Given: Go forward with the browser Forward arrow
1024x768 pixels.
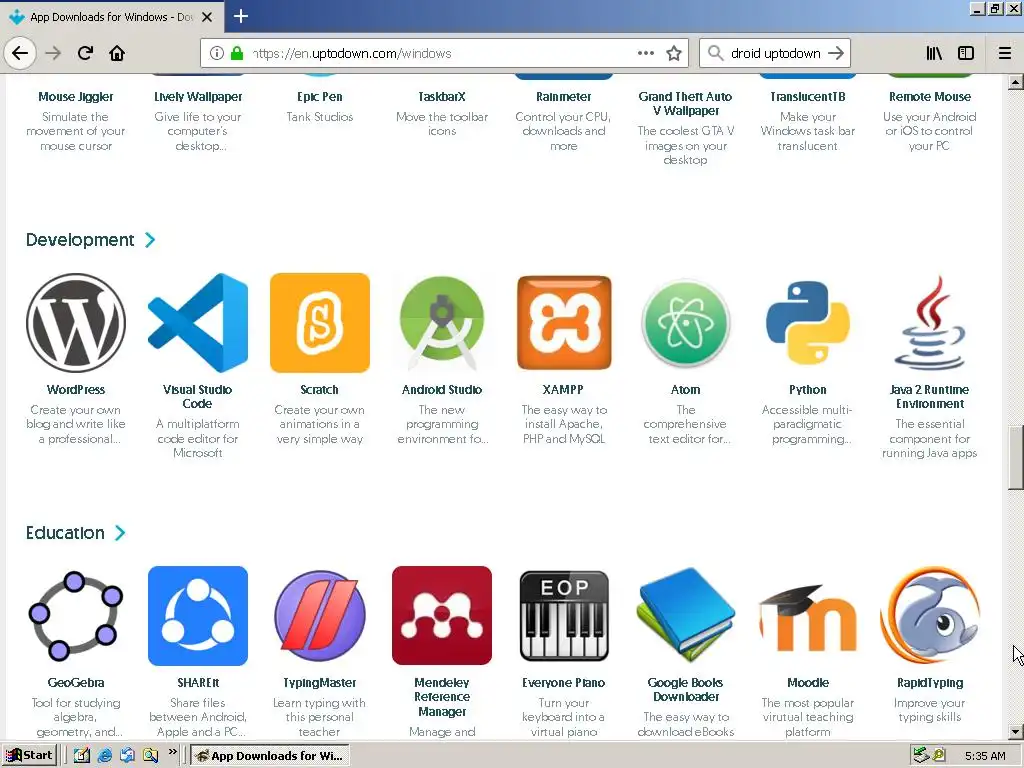Looking at the screenshot, I should pyautogui.click(x=53, y=53).
